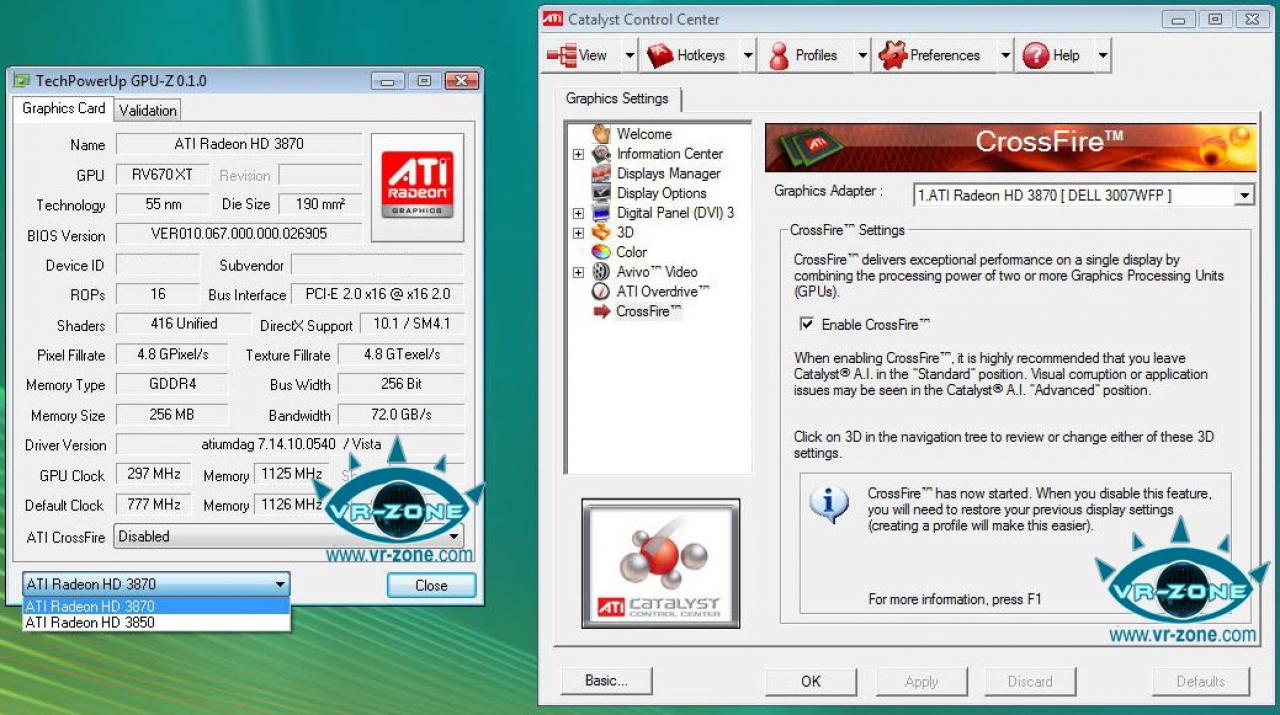Switch to the Validation tab in GPU-Z

click(148, 111)
